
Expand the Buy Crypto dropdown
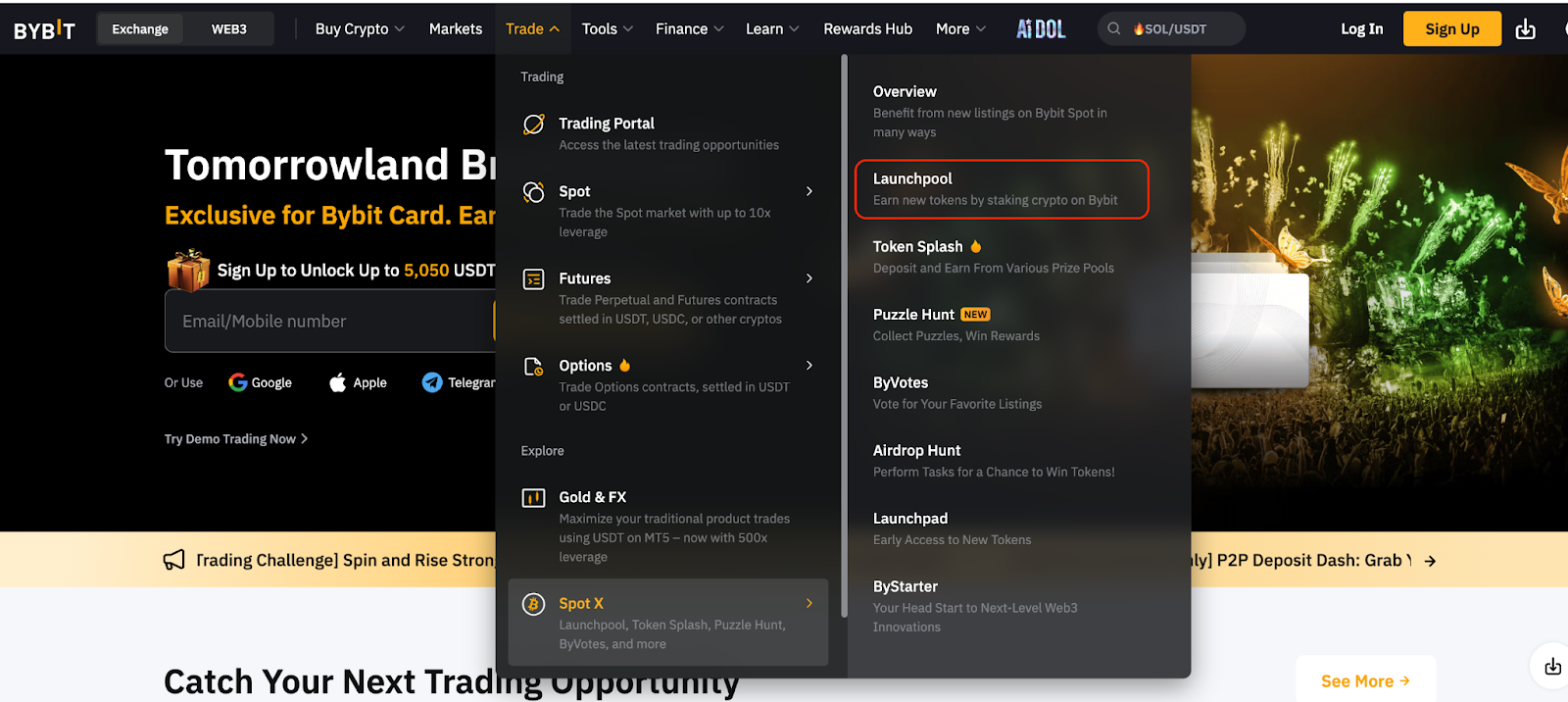[360, 29]
